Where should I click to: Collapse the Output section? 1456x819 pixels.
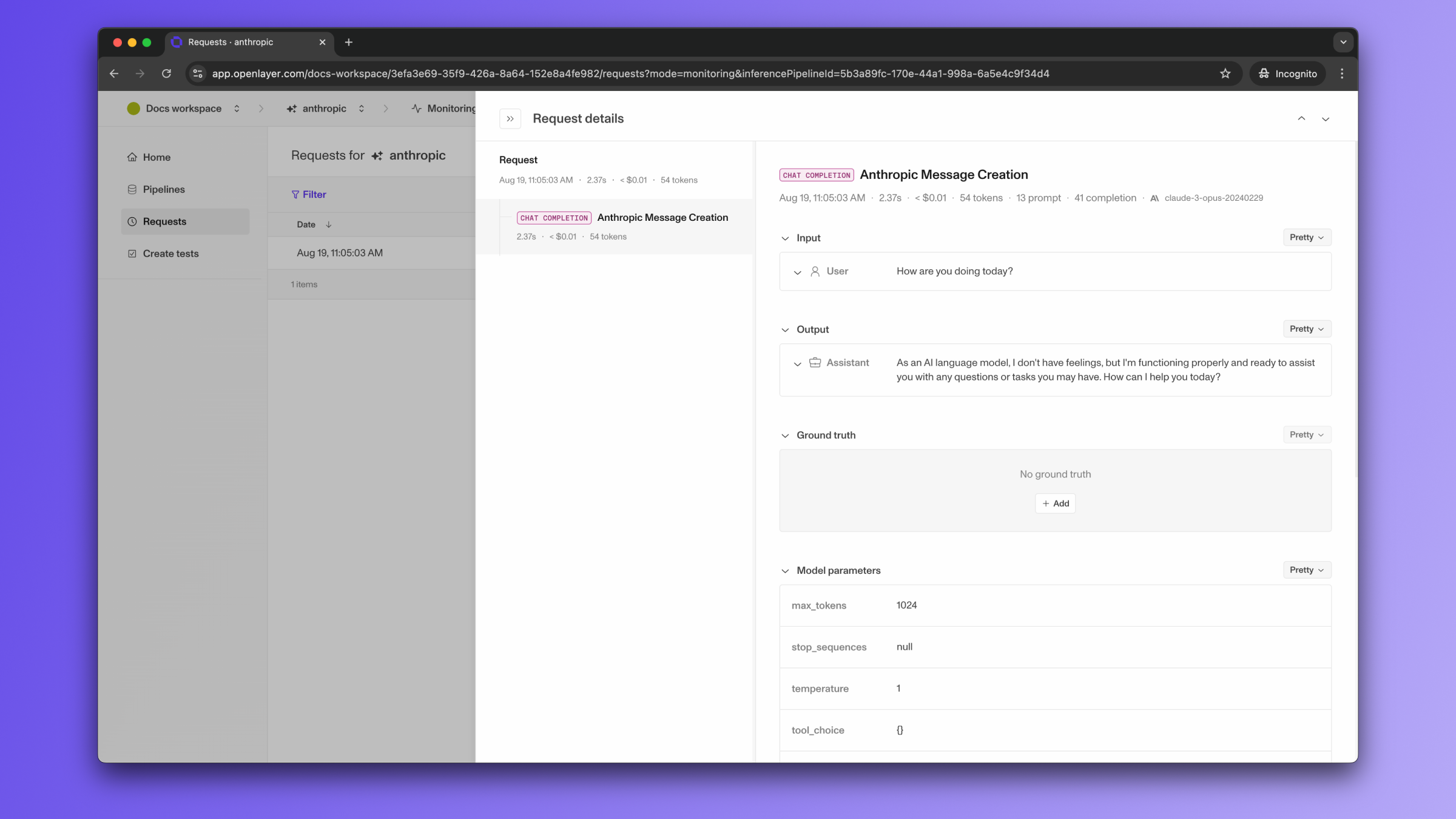pos(785,330)
